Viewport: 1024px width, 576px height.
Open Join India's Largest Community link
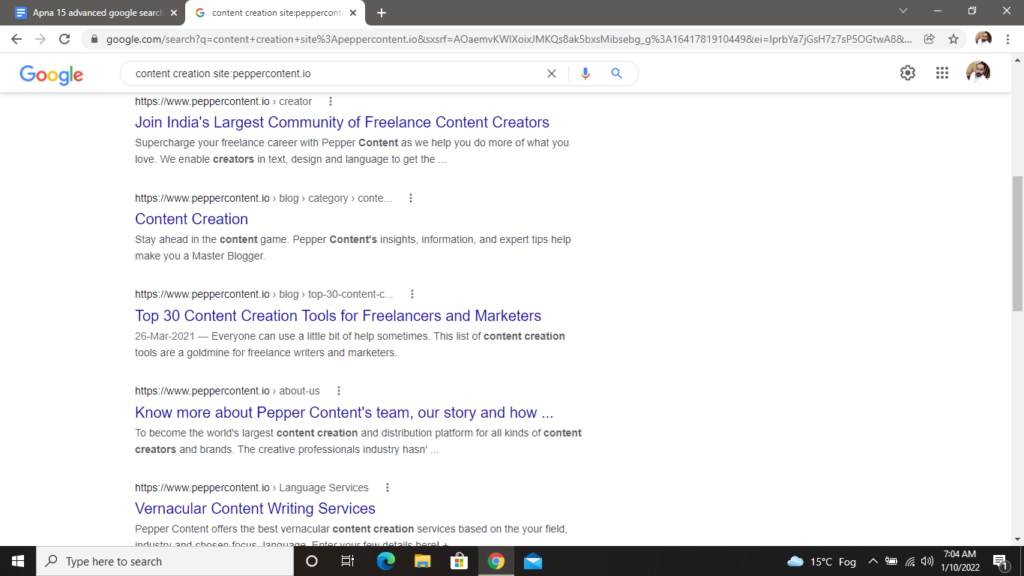pyautogui.click(x=342, y=123)
